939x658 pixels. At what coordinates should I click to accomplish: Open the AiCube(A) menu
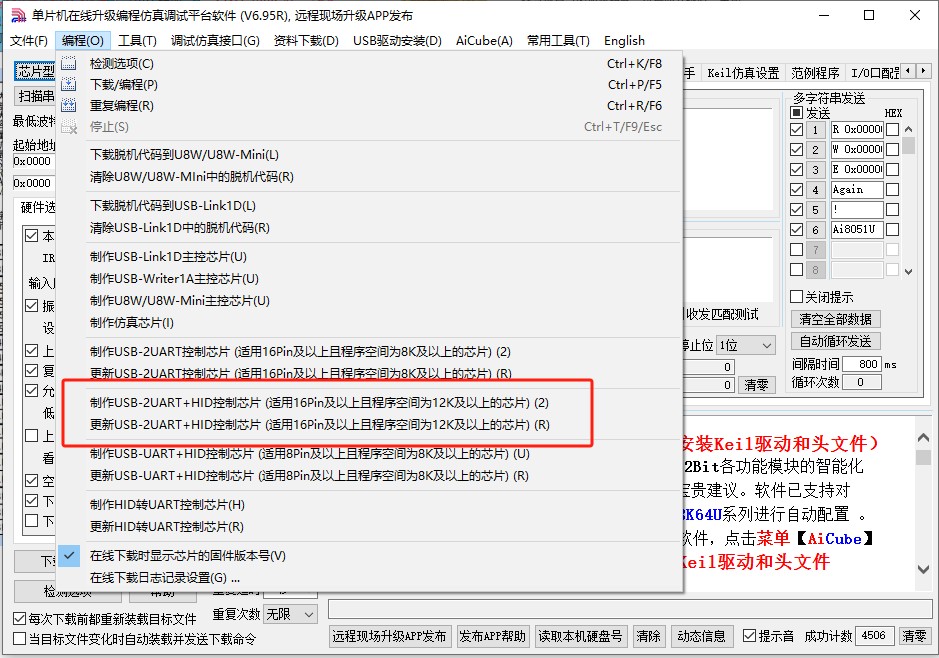484,41
